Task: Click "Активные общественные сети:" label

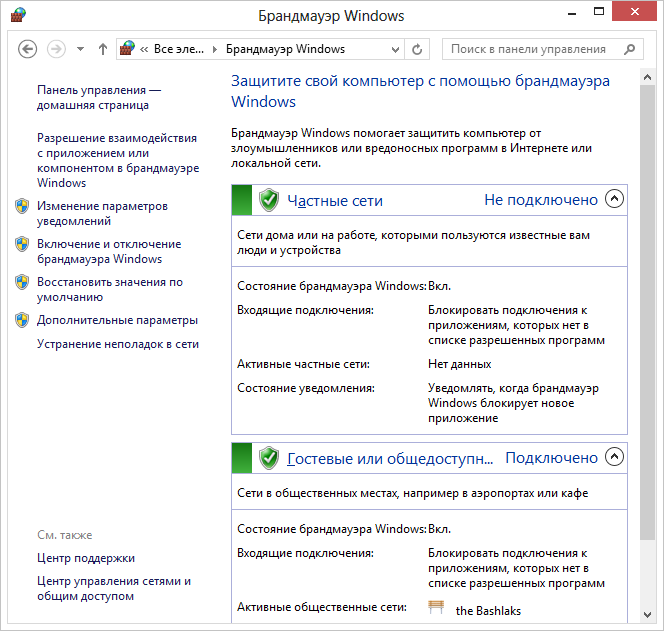Action: pos(322,607)
